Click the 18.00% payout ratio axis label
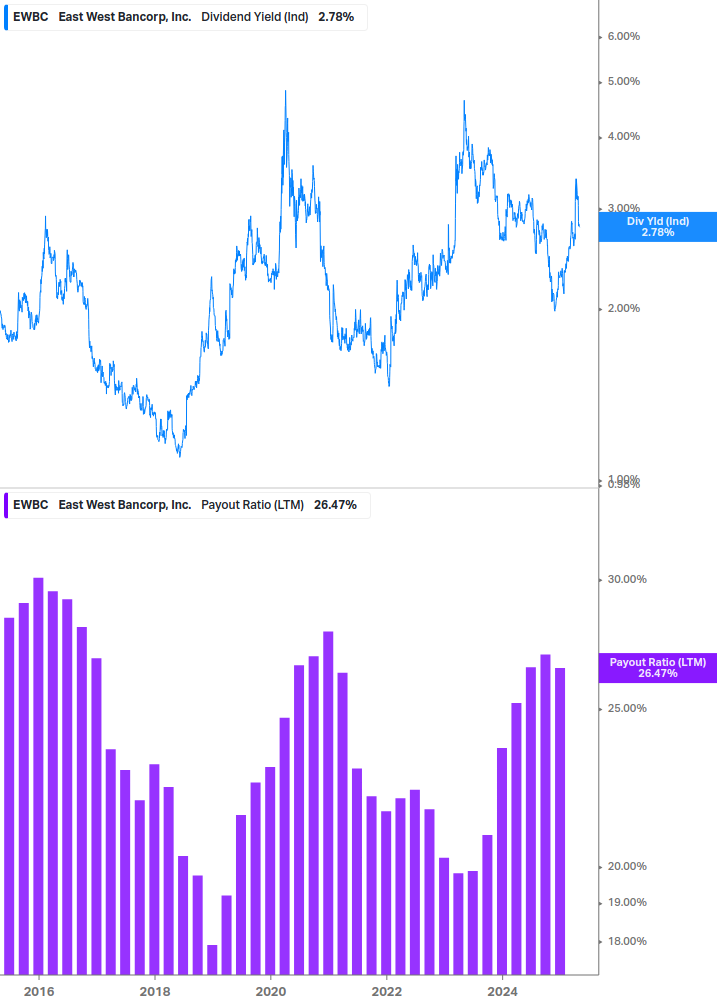The height and width of the screenshot is (1005, 717). 627,942
